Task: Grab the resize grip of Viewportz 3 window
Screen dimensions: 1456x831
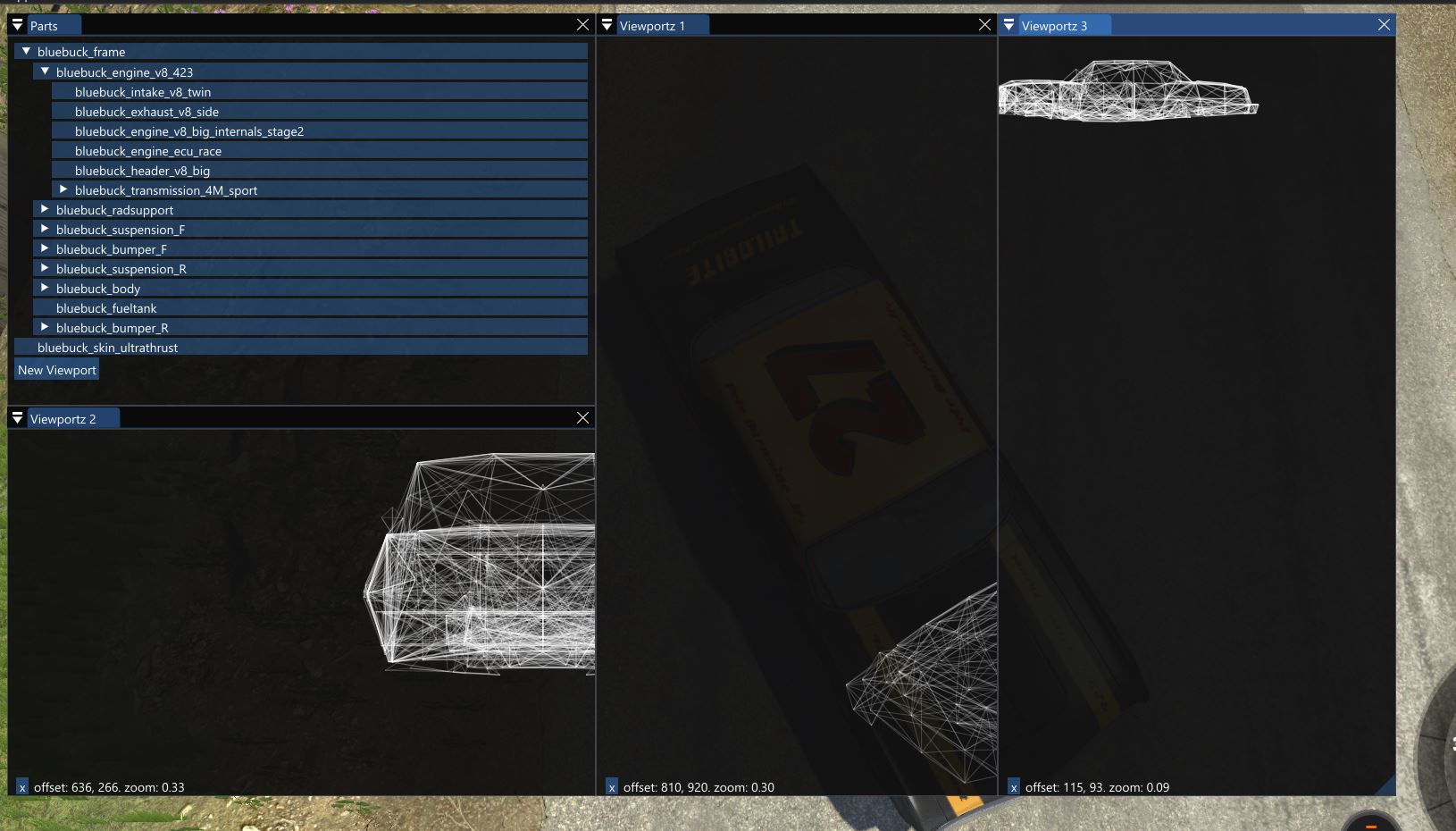Action: click(1385, 785)
